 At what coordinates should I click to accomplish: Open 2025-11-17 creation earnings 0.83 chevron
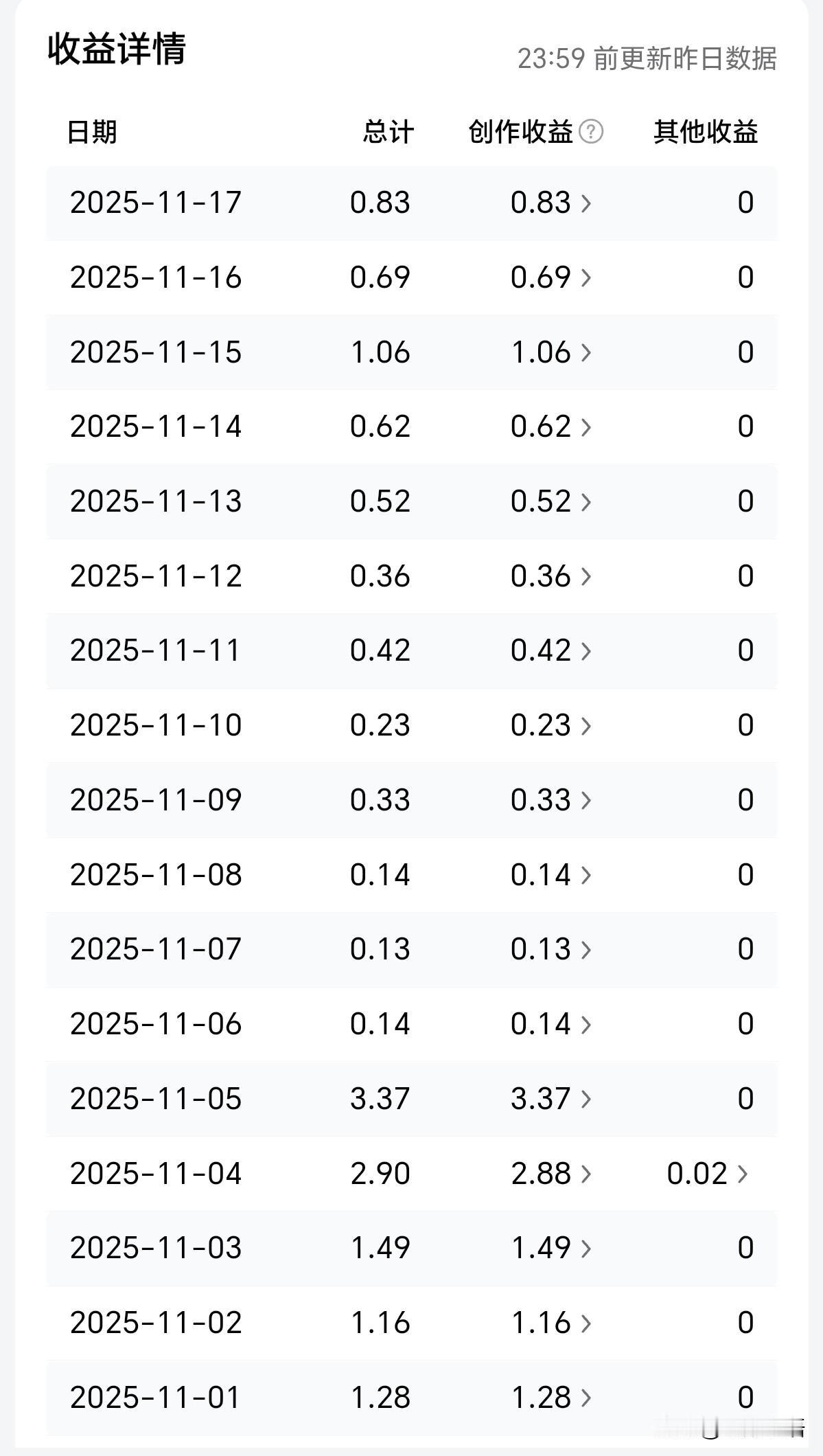586,203
